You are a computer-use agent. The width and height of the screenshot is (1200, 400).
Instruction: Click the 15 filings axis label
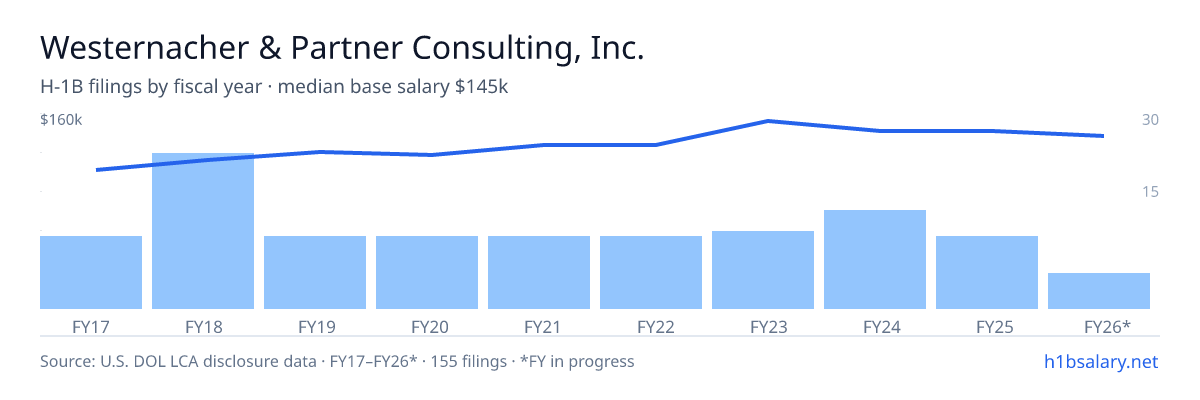click(1150, 191)
